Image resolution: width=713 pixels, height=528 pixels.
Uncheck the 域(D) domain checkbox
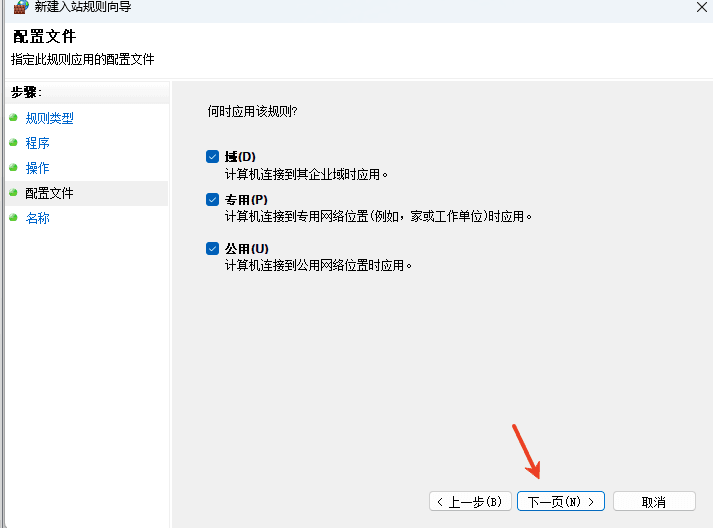point(212,156)
